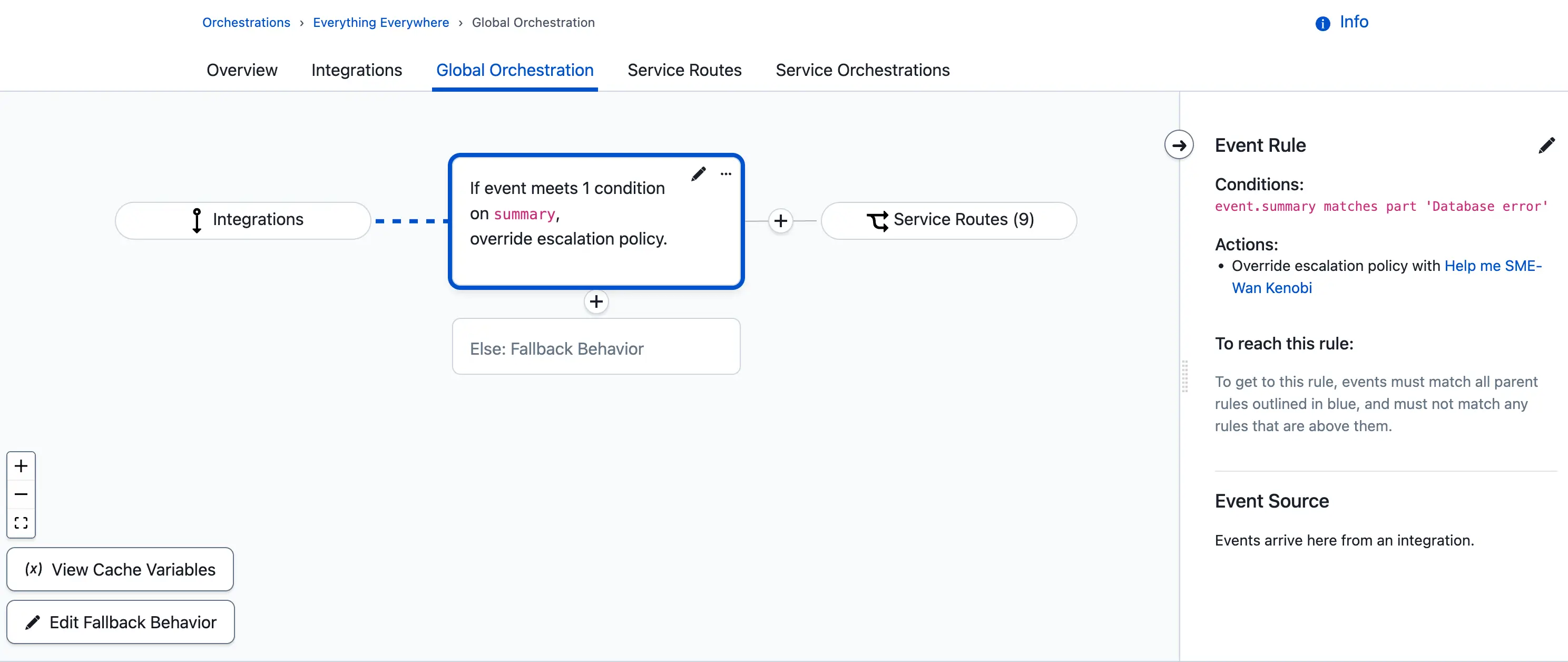Navigate to Orchestrations breadcrumb
Viewport: 1568px width, 662px height.
coord(246,23)
